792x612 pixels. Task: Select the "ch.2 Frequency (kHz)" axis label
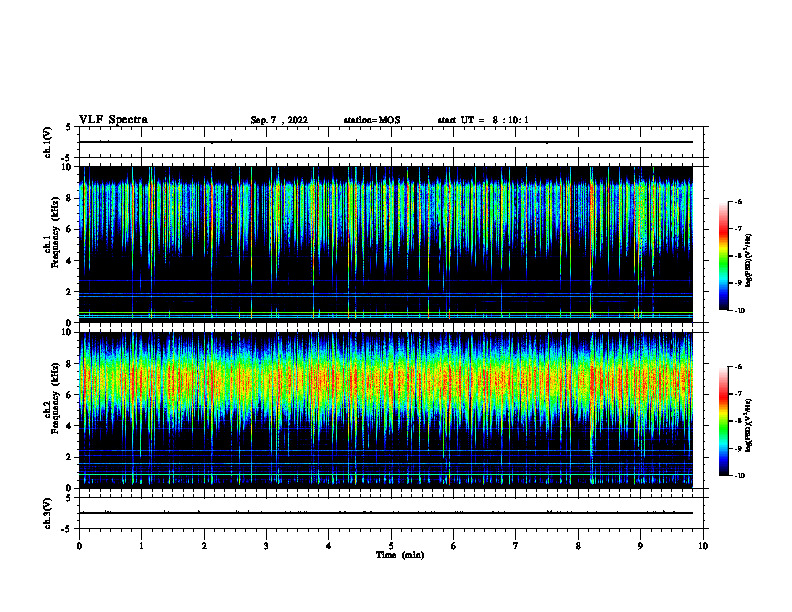point(51,397)
